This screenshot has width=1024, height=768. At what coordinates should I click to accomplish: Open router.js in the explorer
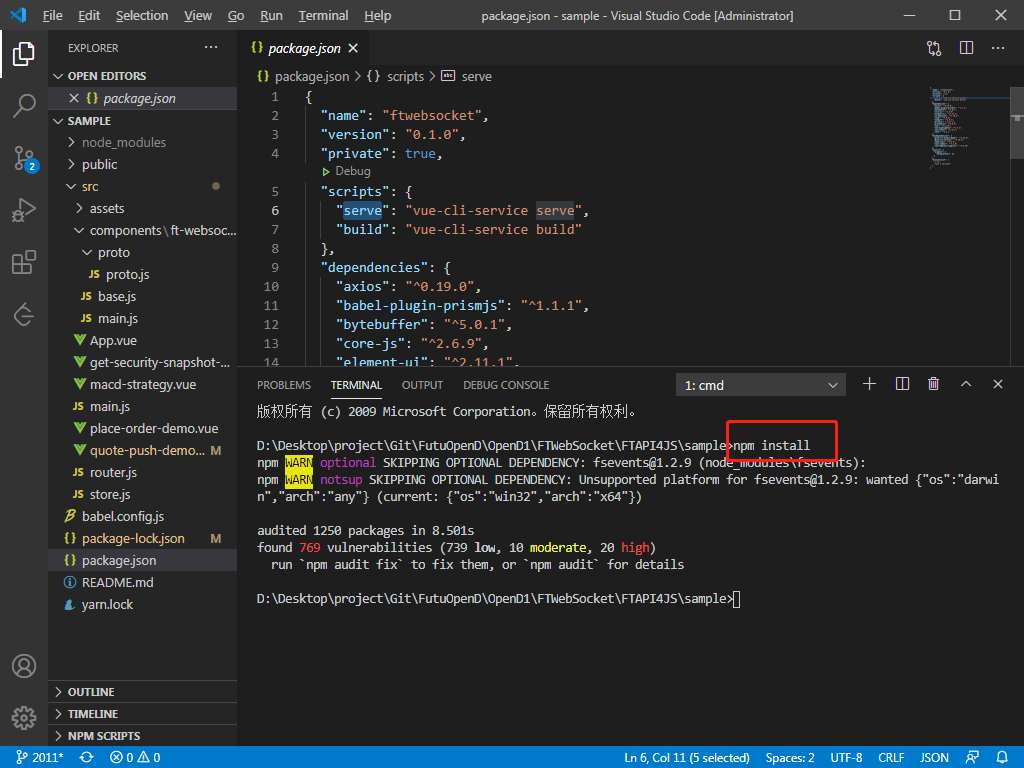(x=112, y=472)
